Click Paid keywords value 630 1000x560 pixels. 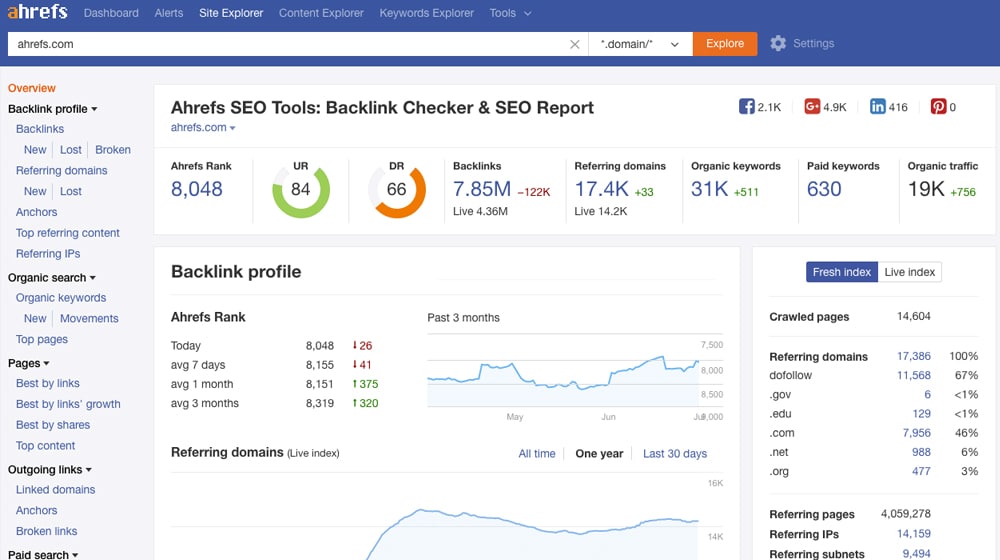pos(824,189)
